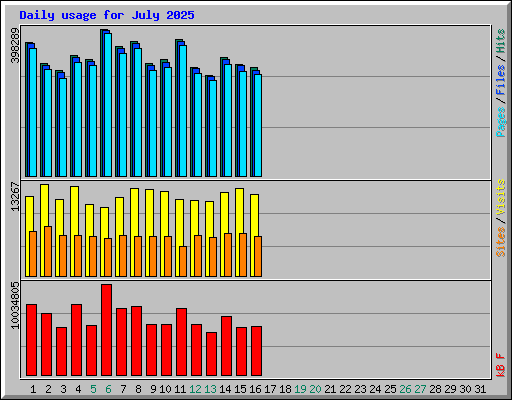Click day '15' on the date axis
Screen dimensions: 512x400
tap(240, 389)
